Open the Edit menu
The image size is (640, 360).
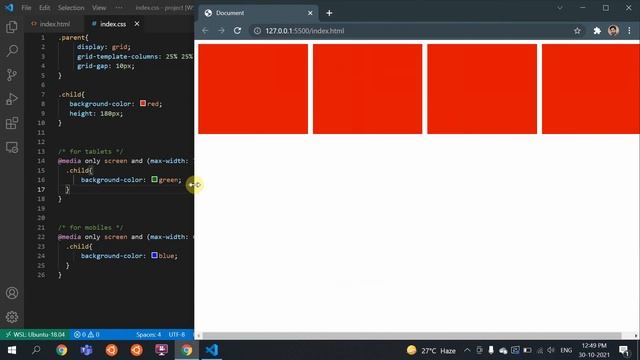pos(44,8)
